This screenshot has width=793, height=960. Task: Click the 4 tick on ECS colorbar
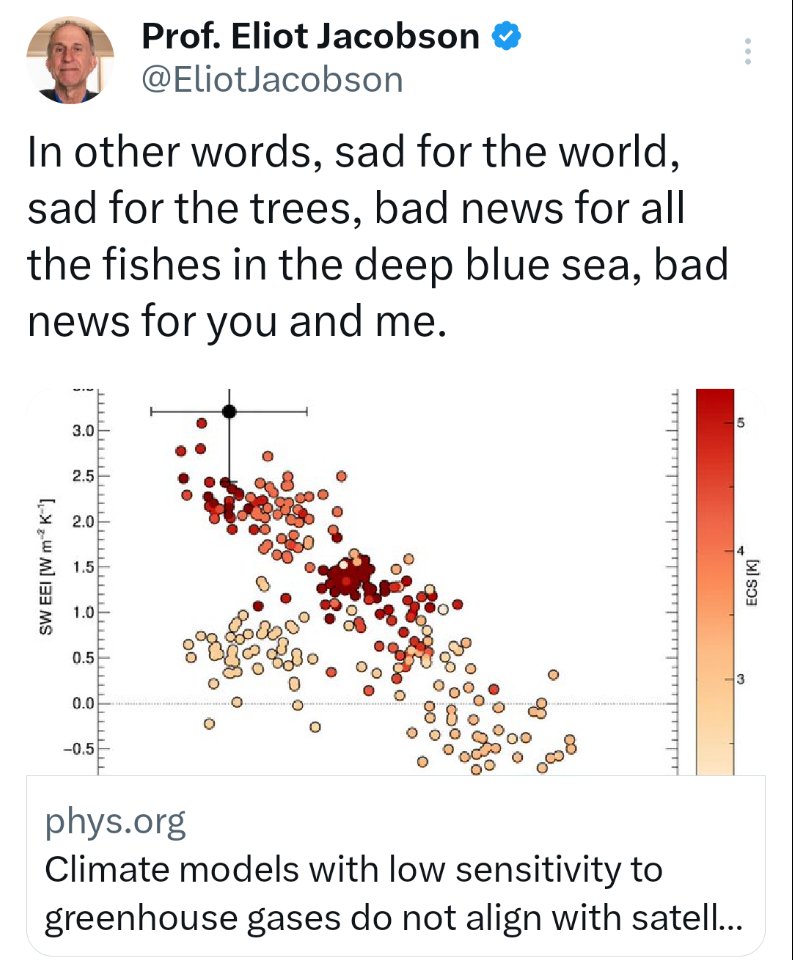[x=741, y=552]
